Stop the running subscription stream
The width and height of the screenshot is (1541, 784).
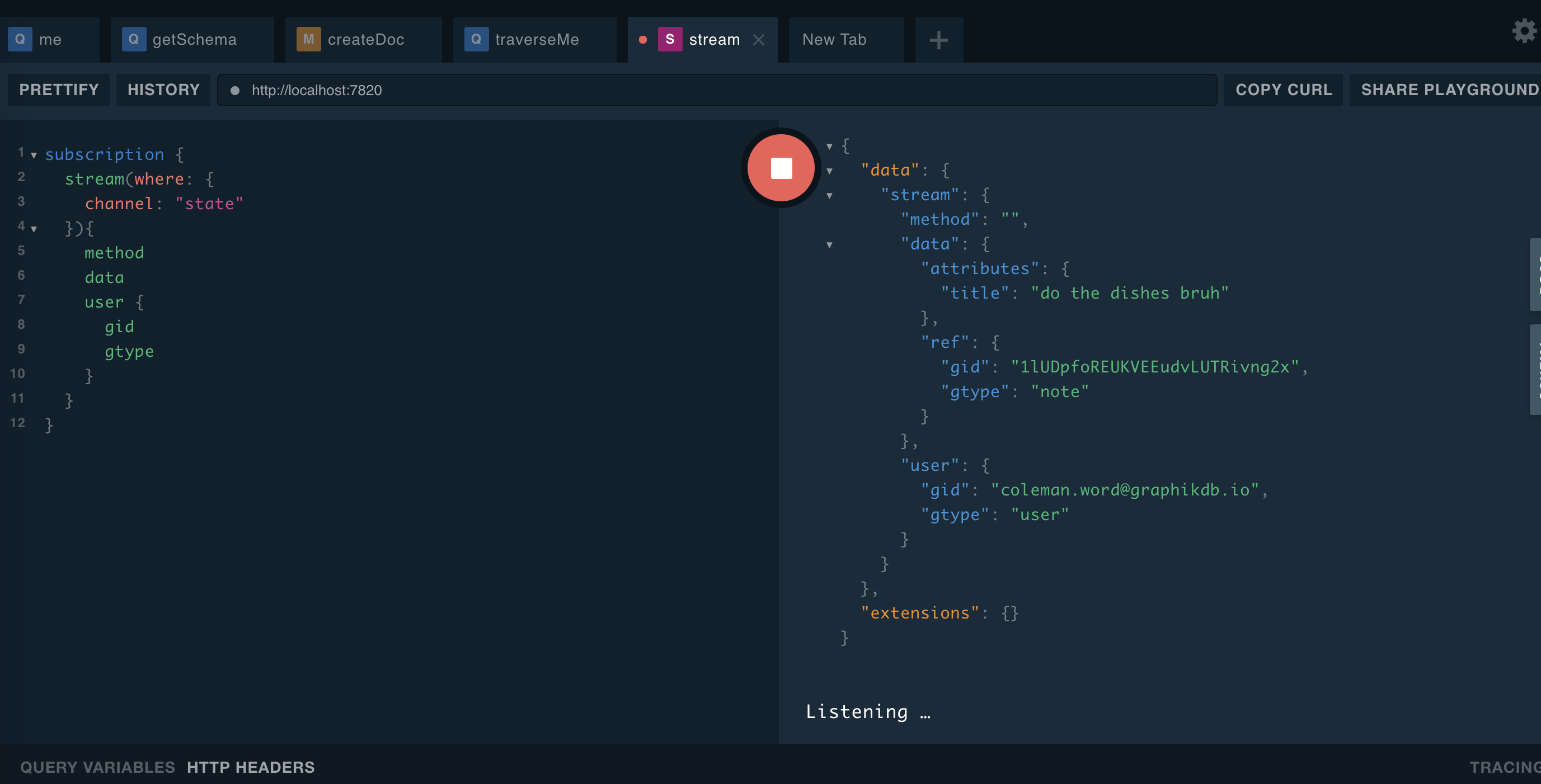781,168
